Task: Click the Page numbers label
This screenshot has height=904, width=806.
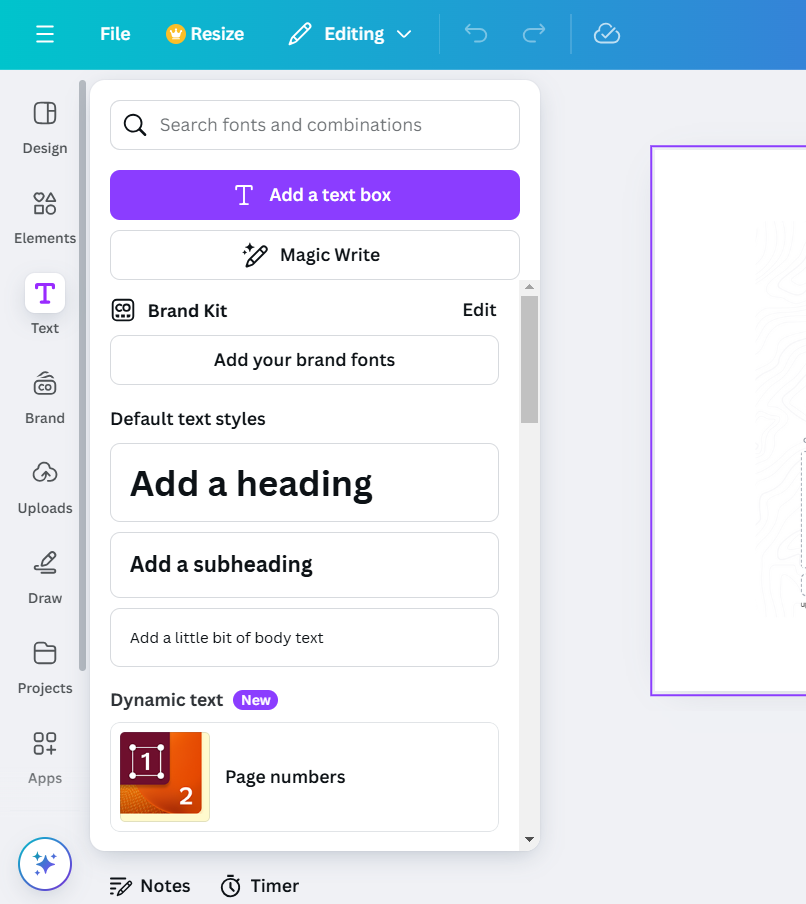Action: [285, 777]
